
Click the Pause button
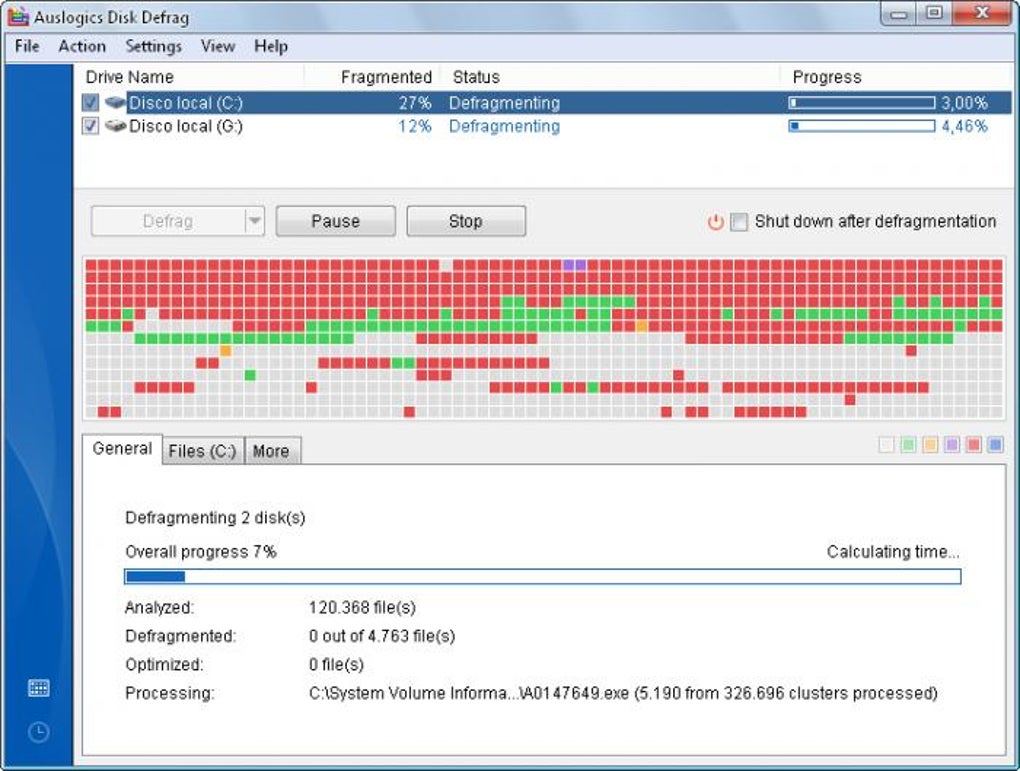(336, 221)
